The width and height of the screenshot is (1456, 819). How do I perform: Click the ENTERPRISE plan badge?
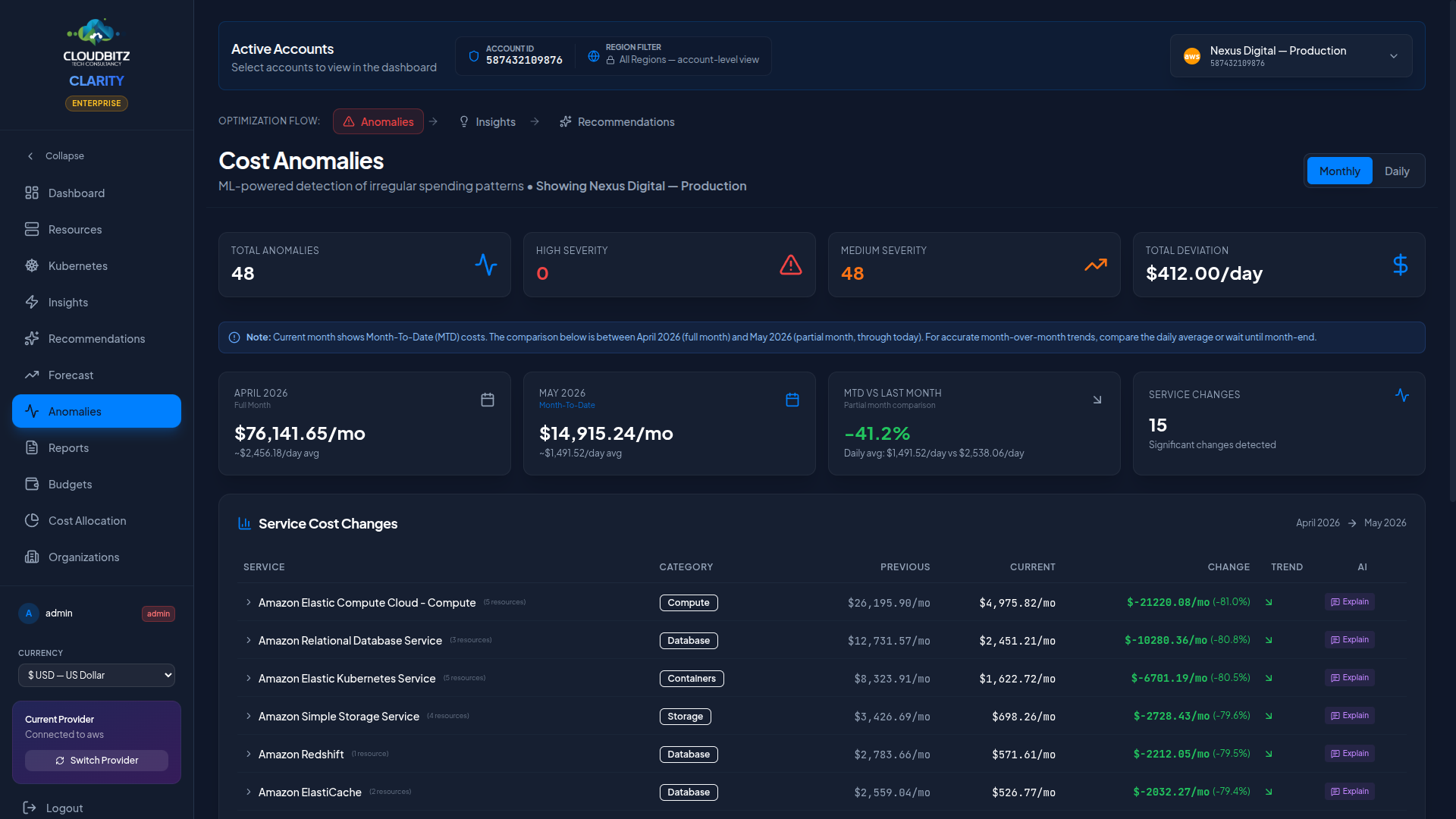[x=96, y=103]
